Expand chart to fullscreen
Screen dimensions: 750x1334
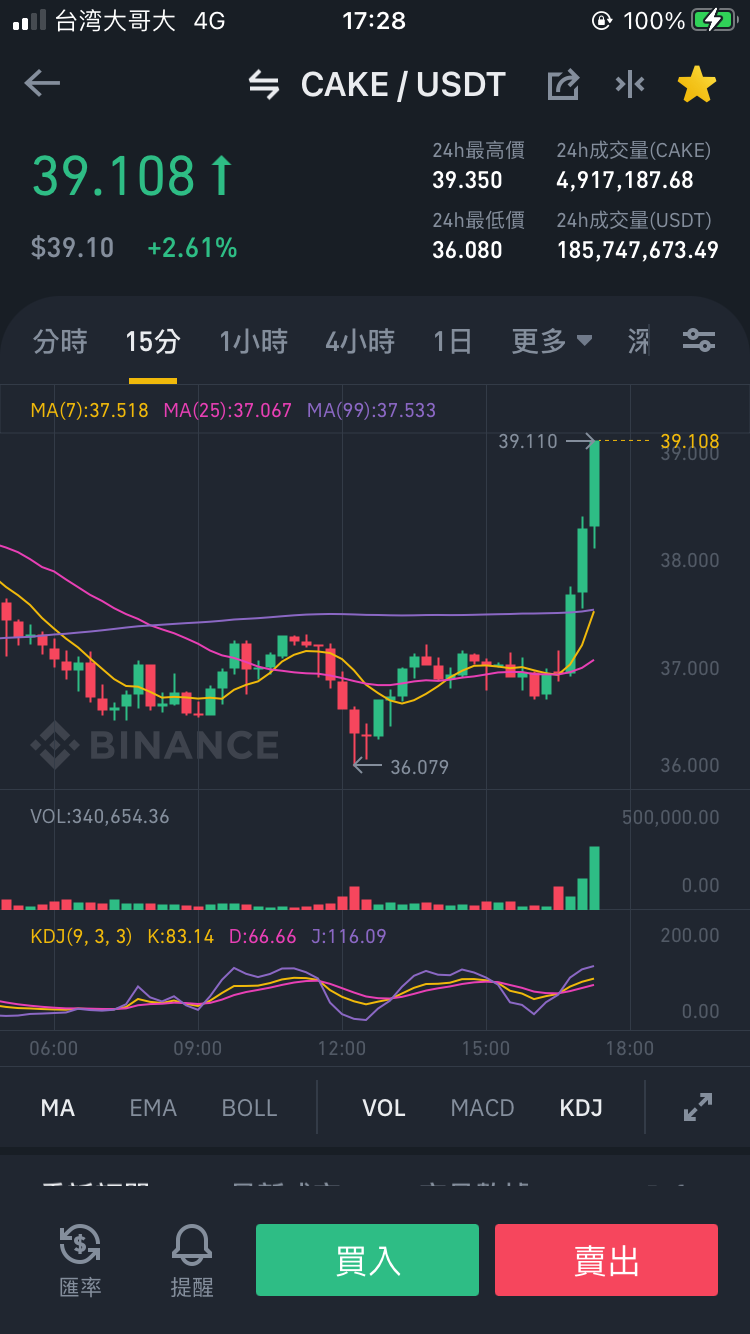(697, 1107)
